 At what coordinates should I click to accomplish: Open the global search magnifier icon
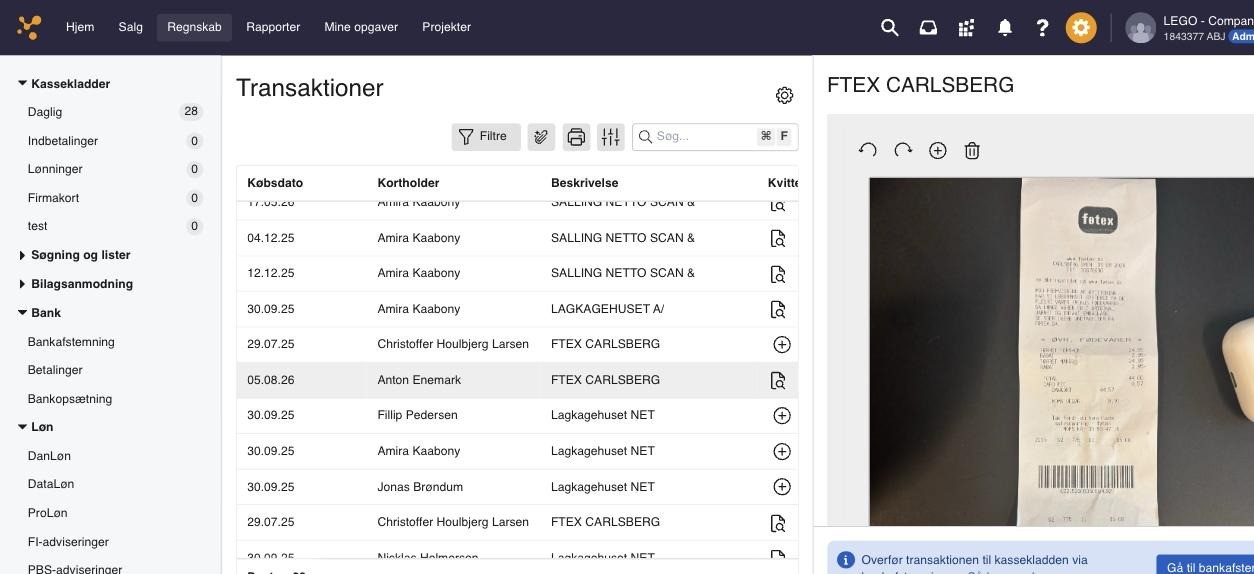pos(889,28)
